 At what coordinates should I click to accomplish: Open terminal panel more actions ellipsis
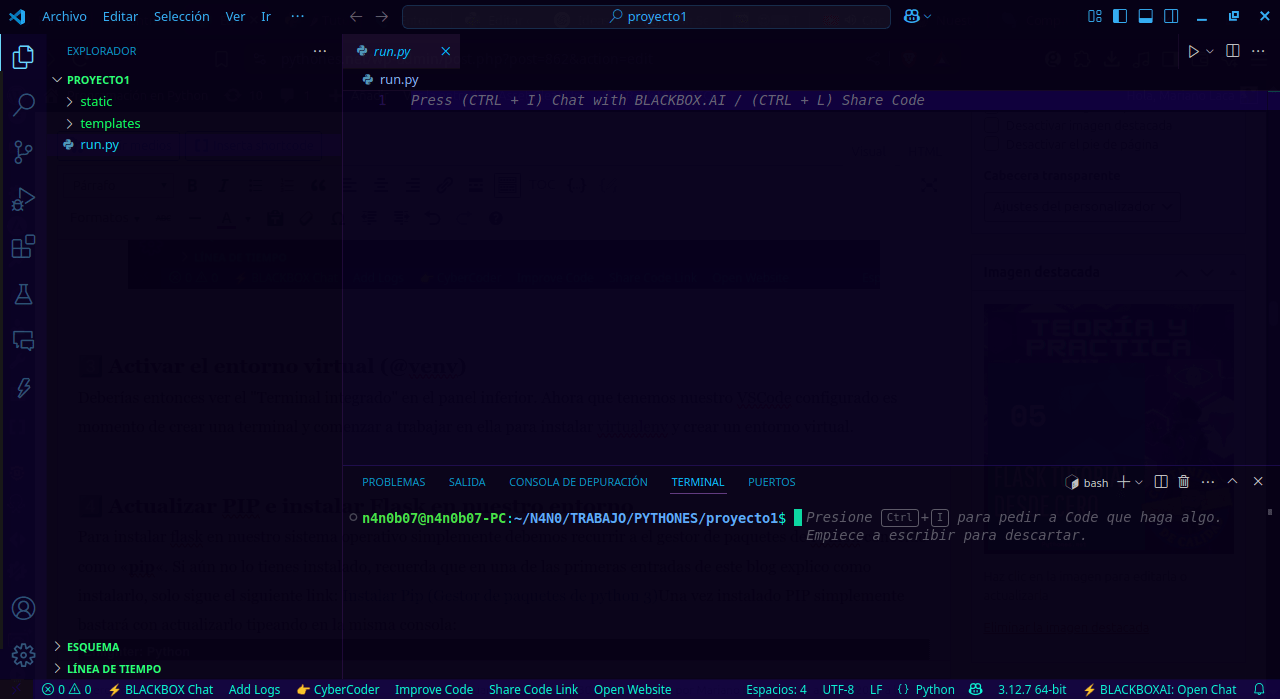click(x=1207, y=482)
